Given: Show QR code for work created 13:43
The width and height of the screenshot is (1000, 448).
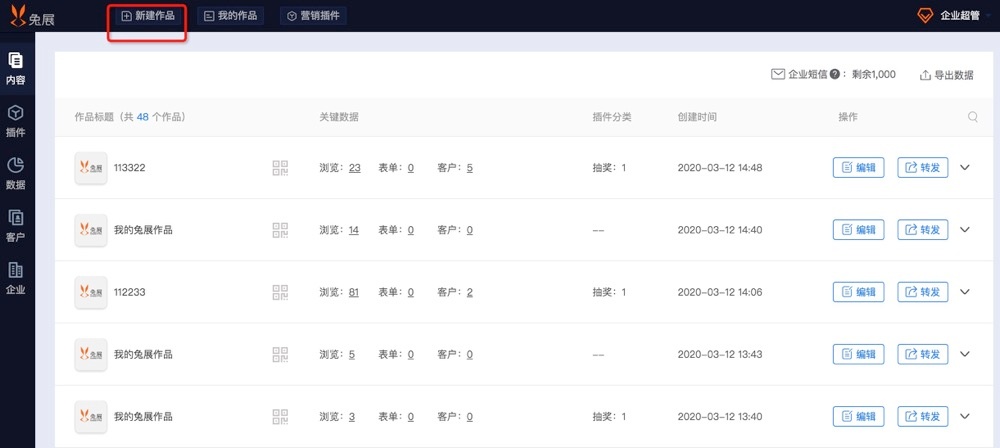Looking at the screenshot, I should coord(280,354).
